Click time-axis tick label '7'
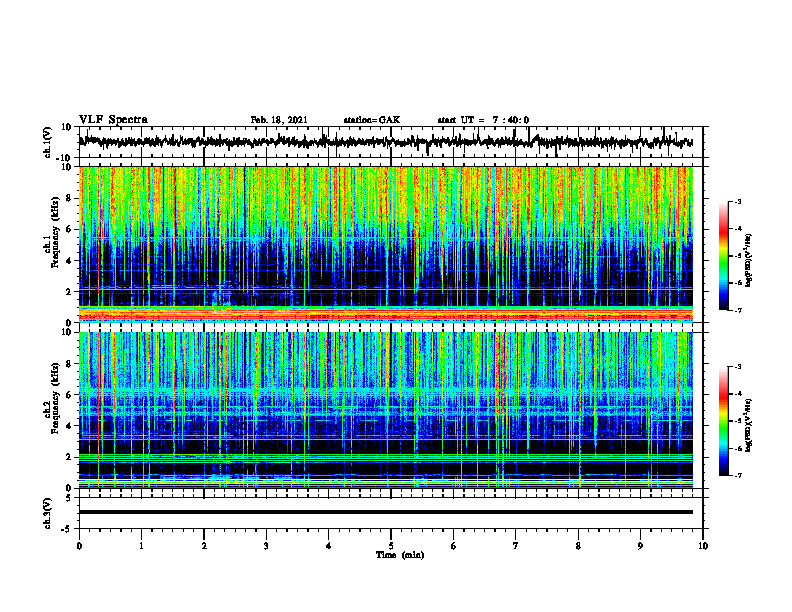This screenshot has height=612, width=792. click(516, 546)
